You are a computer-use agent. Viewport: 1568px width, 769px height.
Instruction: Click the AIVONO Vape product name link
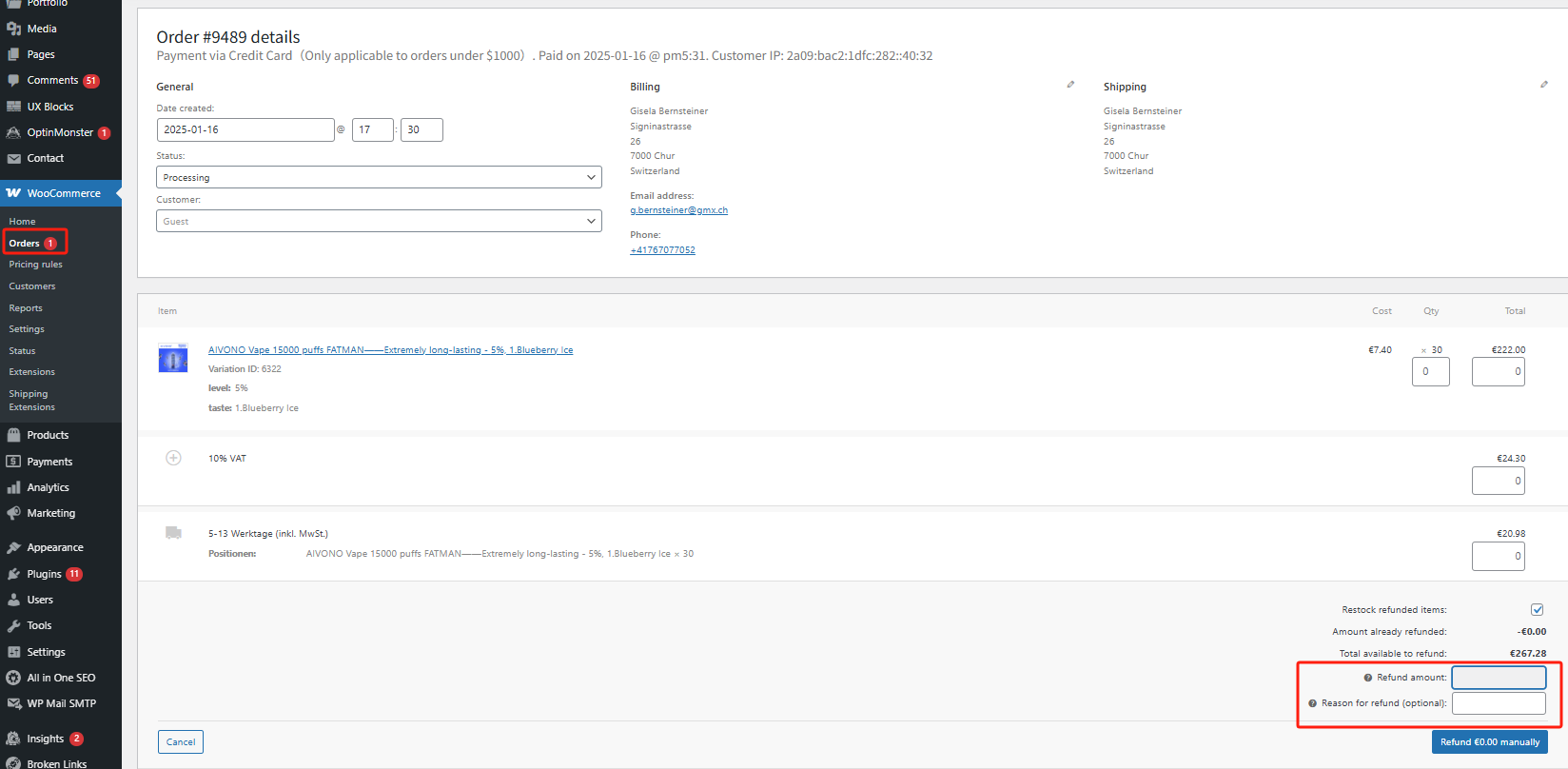click(x=390, y=350)
